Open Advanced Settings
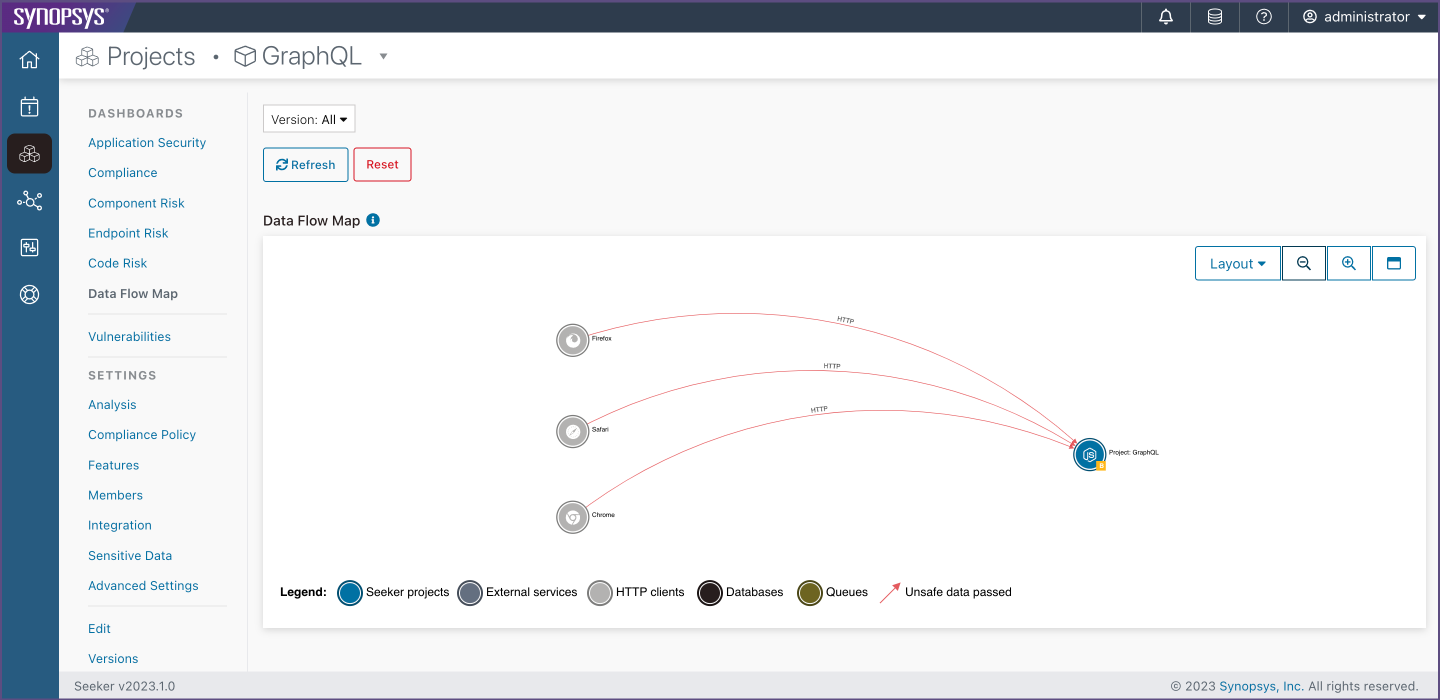Screen dimensions: 1440x700 pyautogui.click(x=143, y=585)
